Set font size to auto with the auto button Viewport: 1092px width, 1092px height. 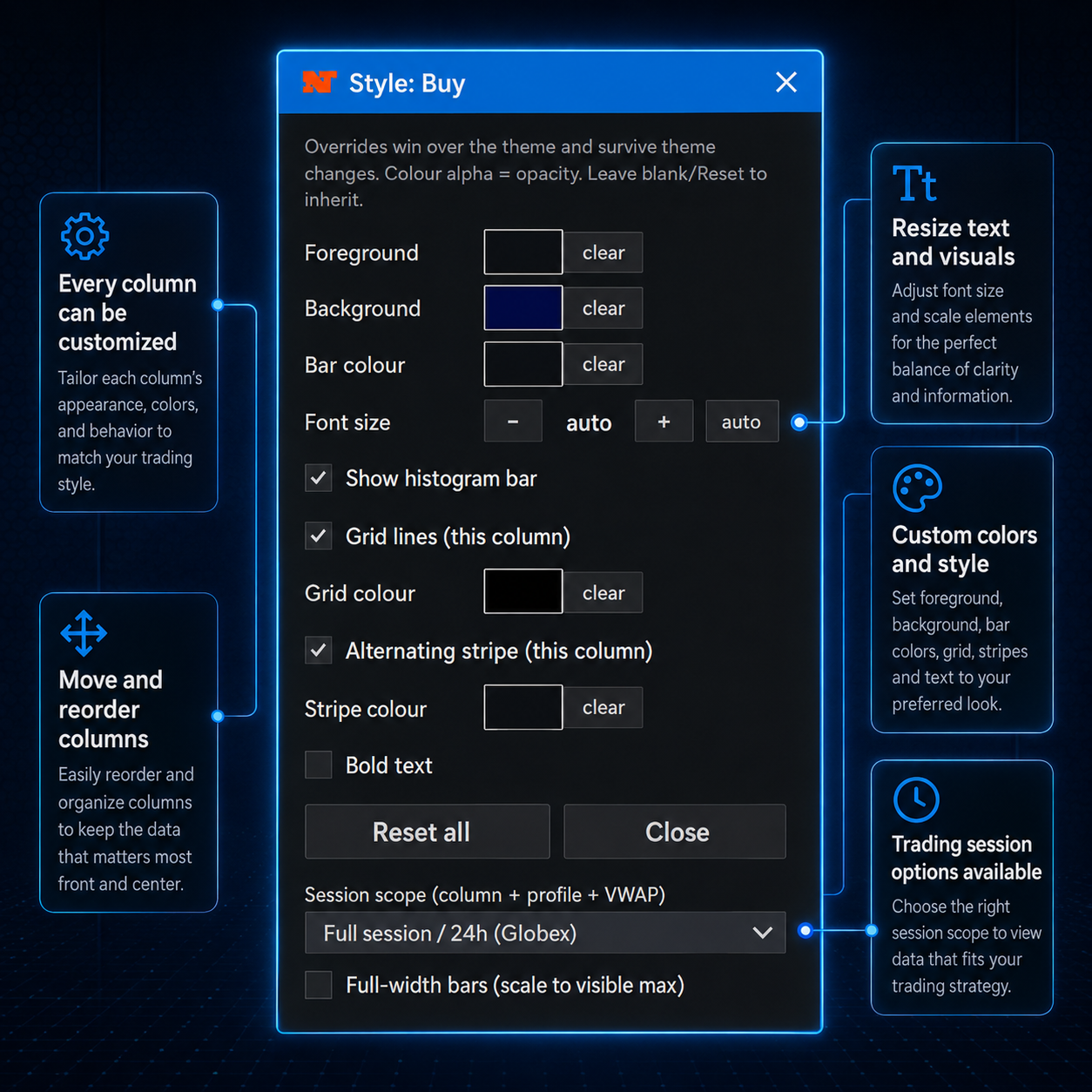[741, 421]
